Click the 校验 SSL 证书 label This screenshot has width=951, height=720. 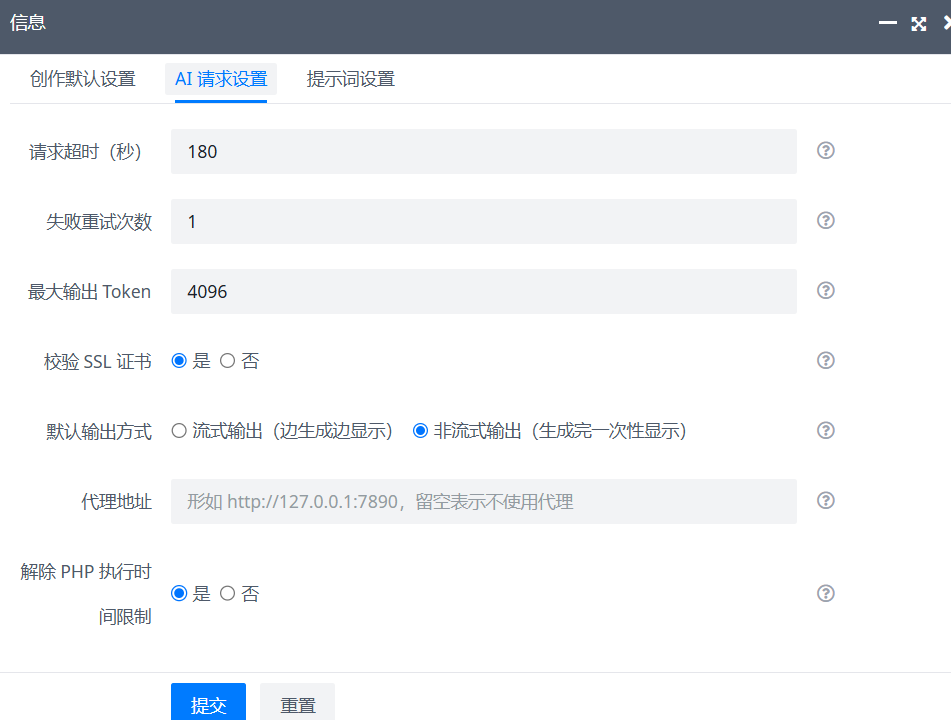coord(98,362)
